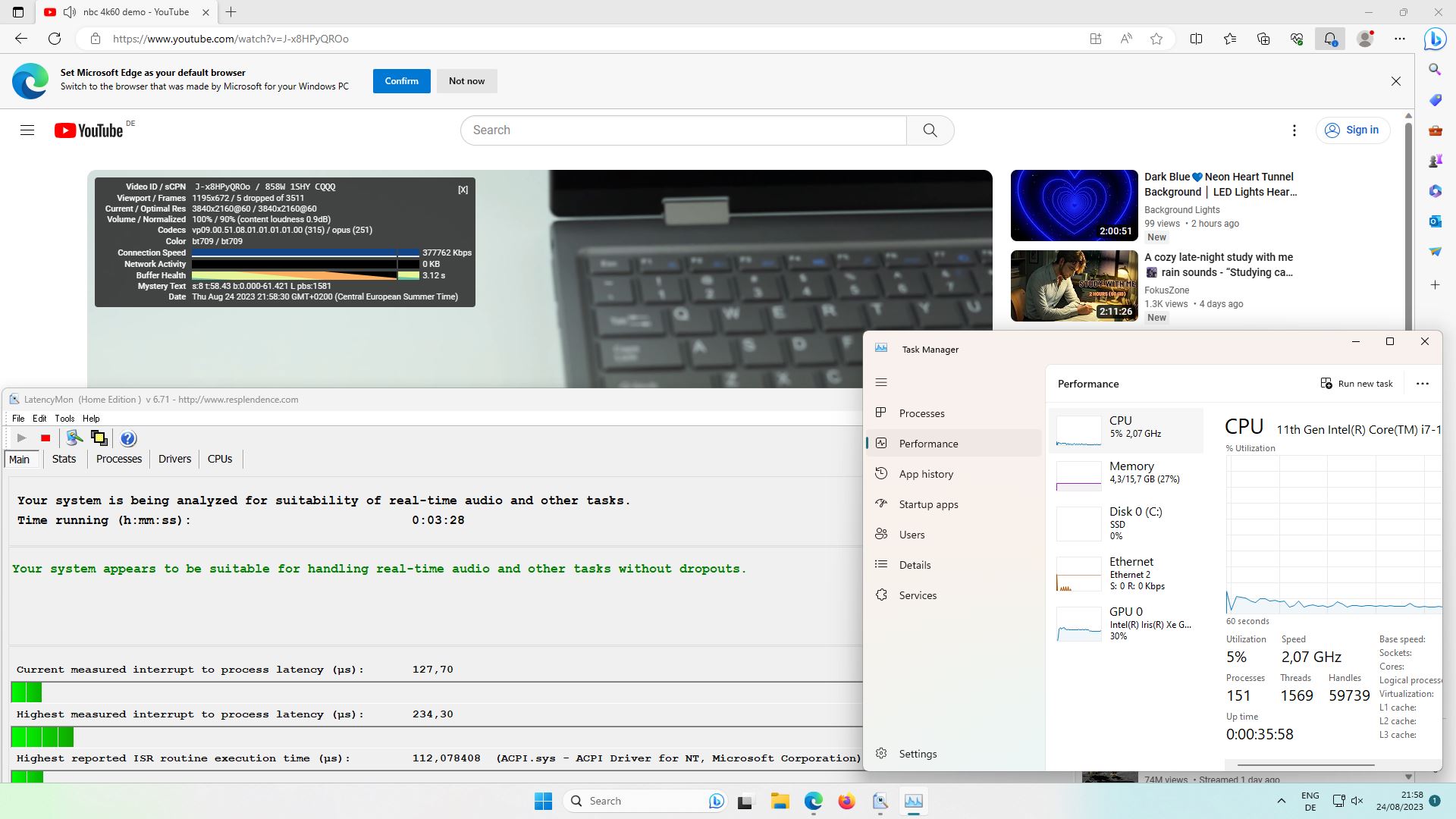Screen dimensions: 1456x819
Task: Open Task Manager more options ellipsis
Action: (1423, 384)
